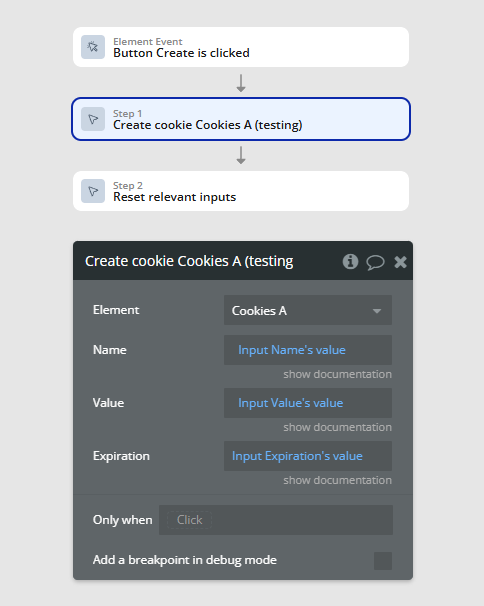Click the Add a breakpoint in debug mode label

pyautogui.click(x=185, y=560)
